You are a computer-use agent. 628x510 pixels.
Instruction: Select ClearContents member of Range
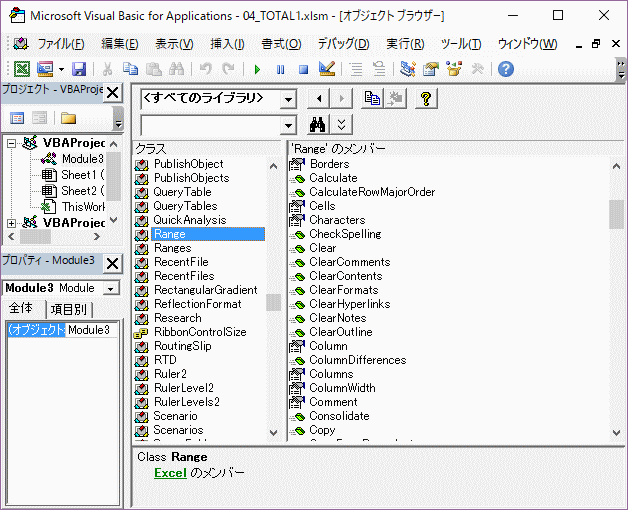click(x=346, y=276)
